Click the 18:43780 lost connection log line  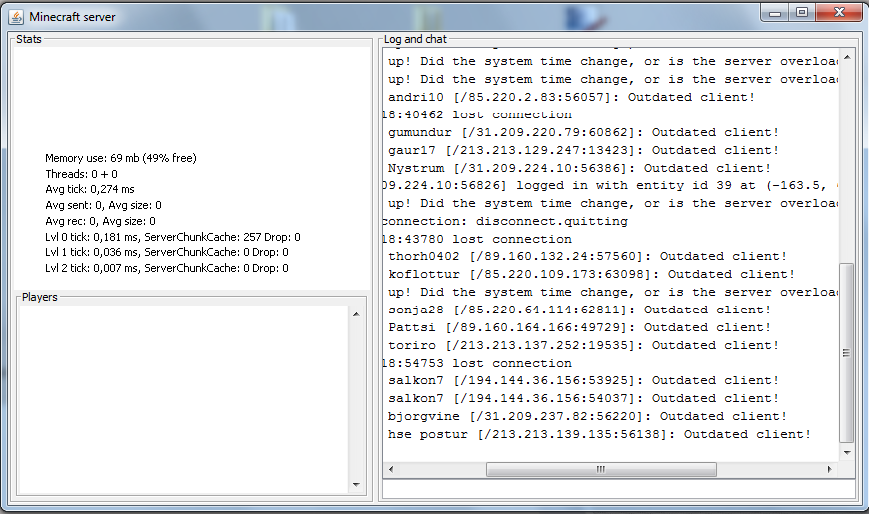coord(478,239)
